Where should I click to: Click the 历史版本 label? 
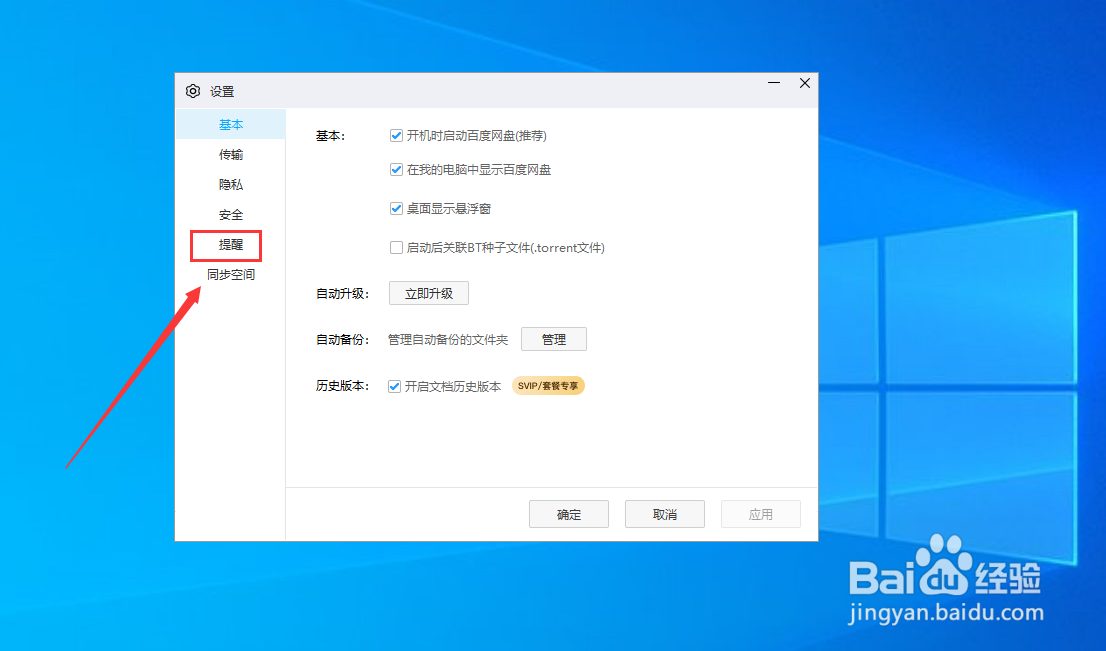pos(342,387)
